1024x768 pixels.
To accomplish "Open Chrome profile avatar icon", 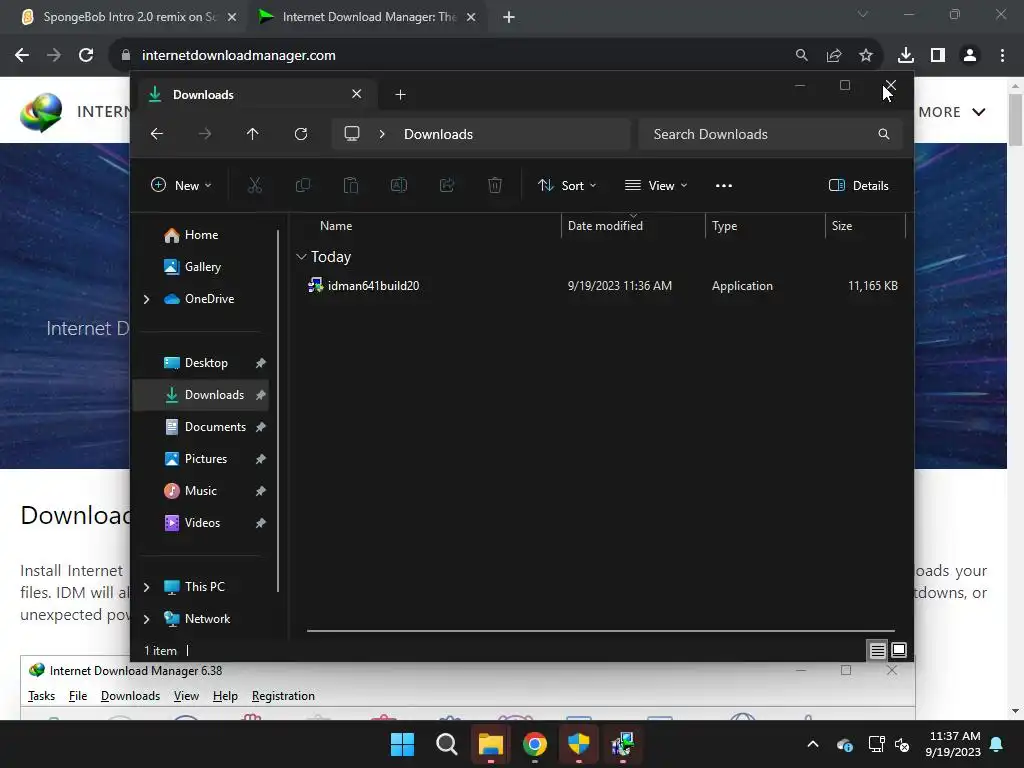I will click(x=970, y=56).
